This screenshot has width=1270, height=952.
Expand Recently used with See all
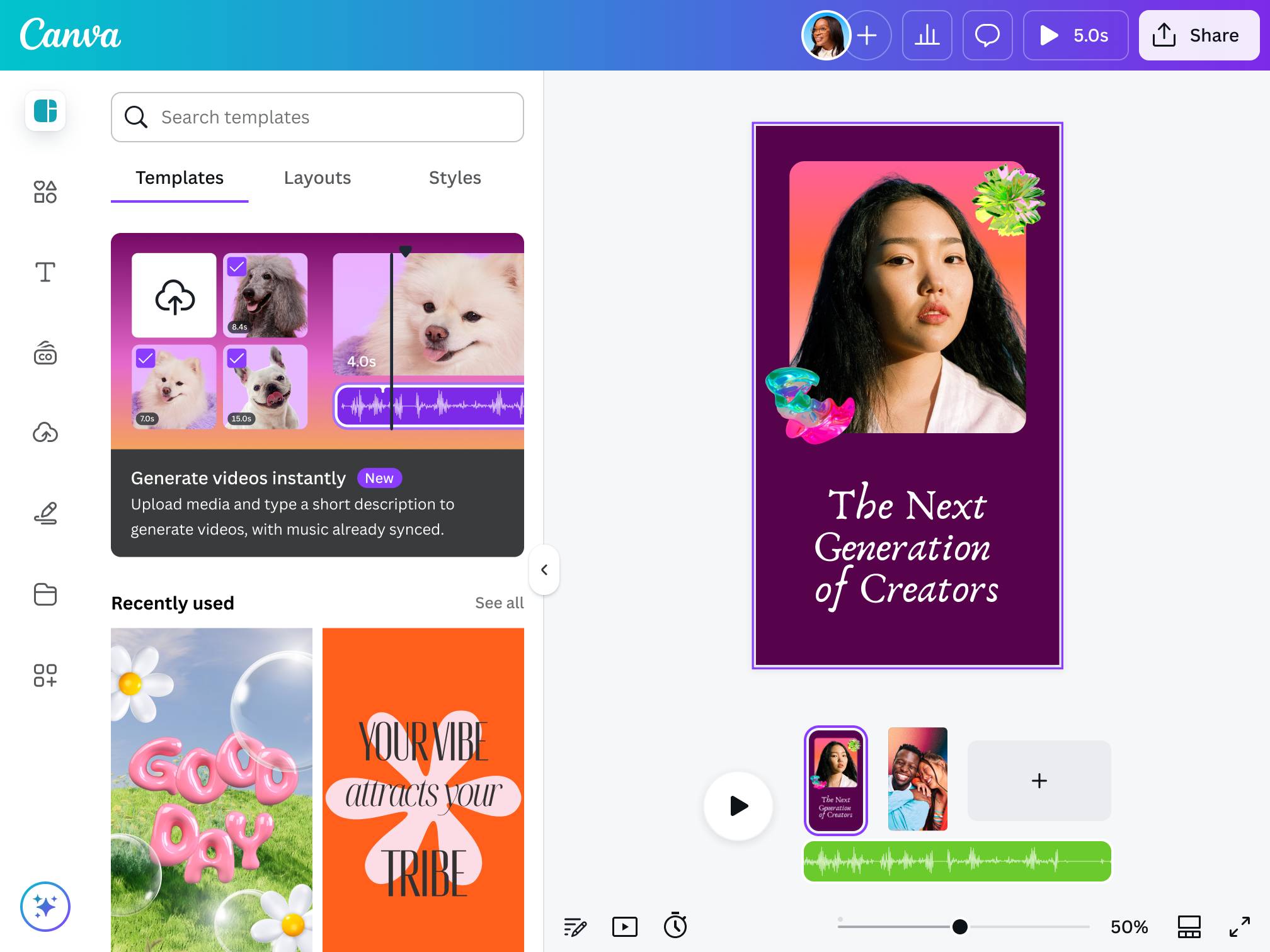point(499,603)
